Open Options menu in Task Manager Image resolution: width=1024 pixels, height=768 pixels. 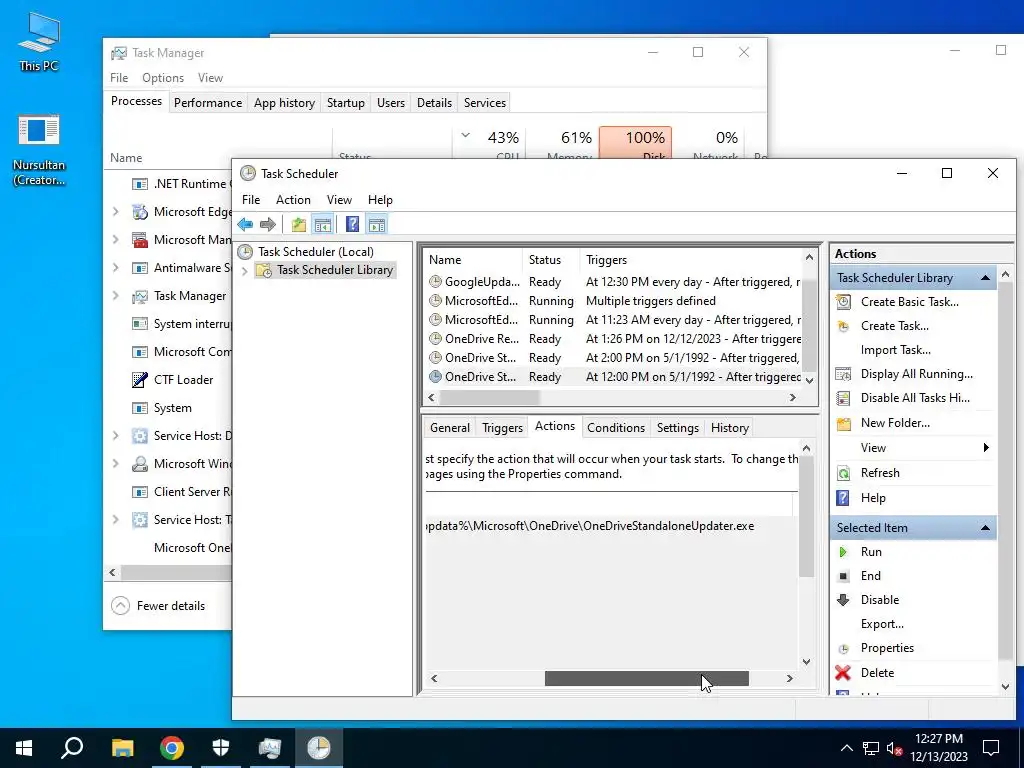coord(163,78)
